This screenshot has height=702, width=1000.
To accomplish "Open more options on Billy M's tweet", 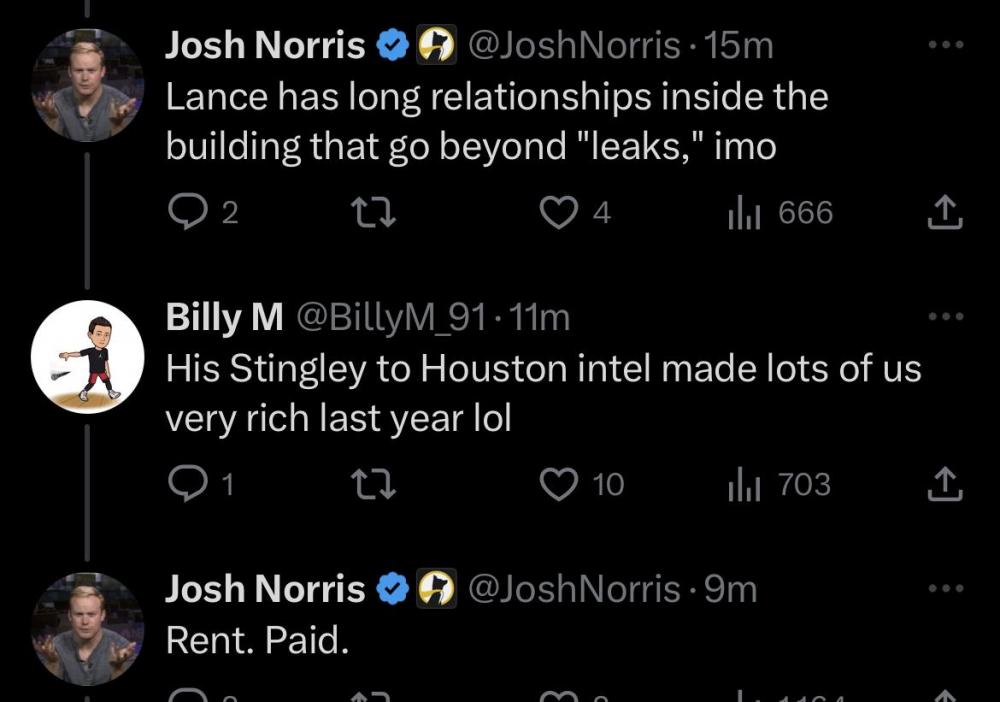I will (x=944, y=317).
